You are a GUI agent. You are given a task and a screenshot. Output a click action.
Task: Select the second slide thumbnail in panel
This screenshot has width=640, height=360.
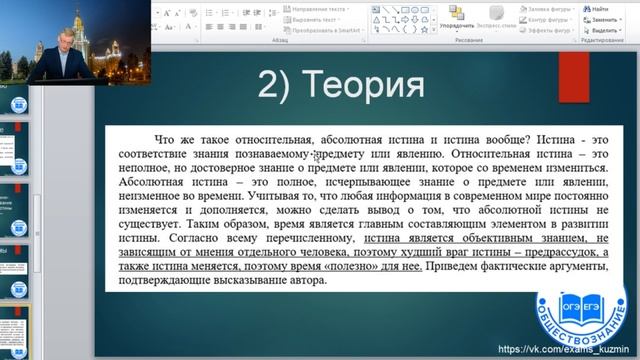(14, 149)
